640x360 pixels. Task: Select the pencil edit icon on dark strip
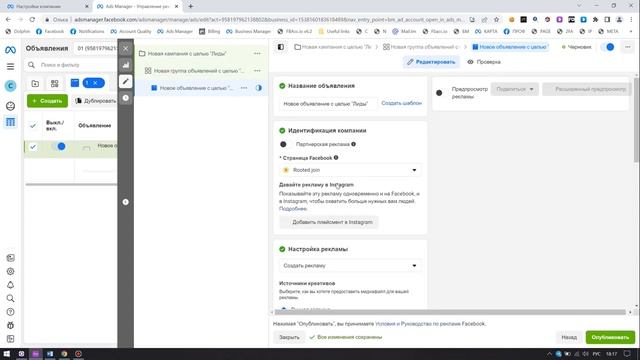(x=126, y=81)
